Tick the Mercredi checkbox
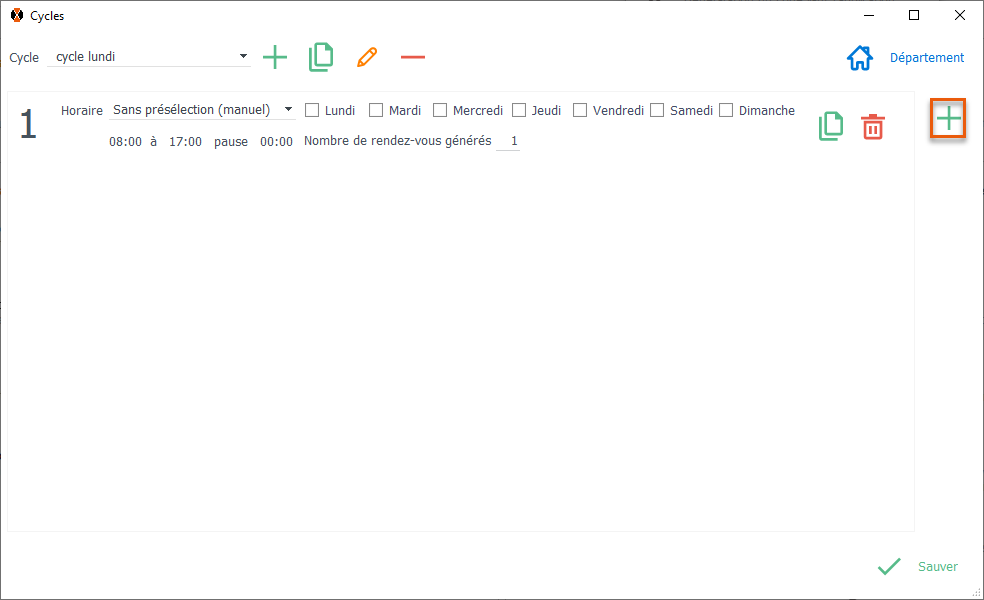Image resolution: width=984 pixels, height=600 pixels. 440,111
